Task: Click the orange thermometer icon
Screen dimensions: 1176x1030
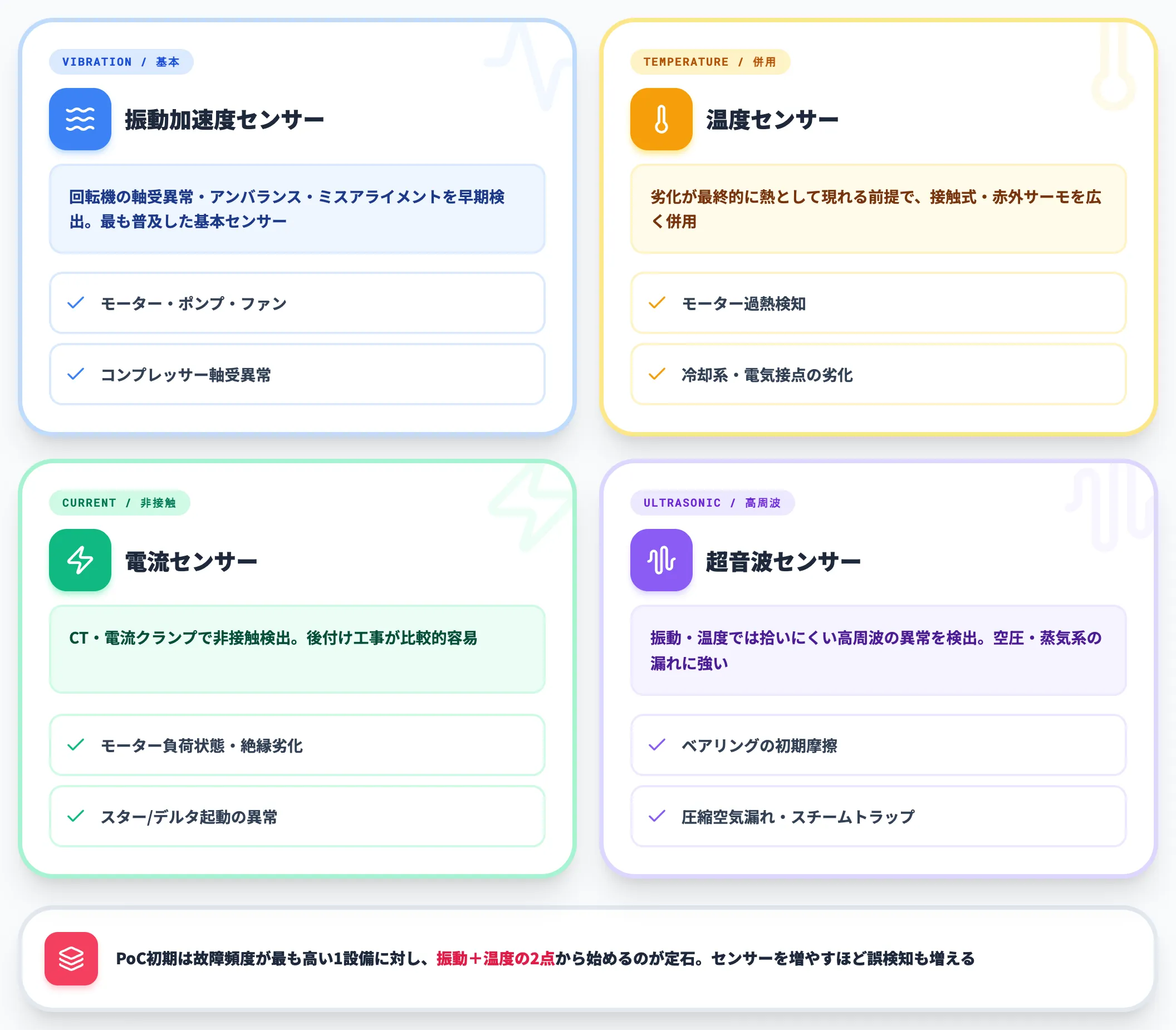Action: coord(661,119)
